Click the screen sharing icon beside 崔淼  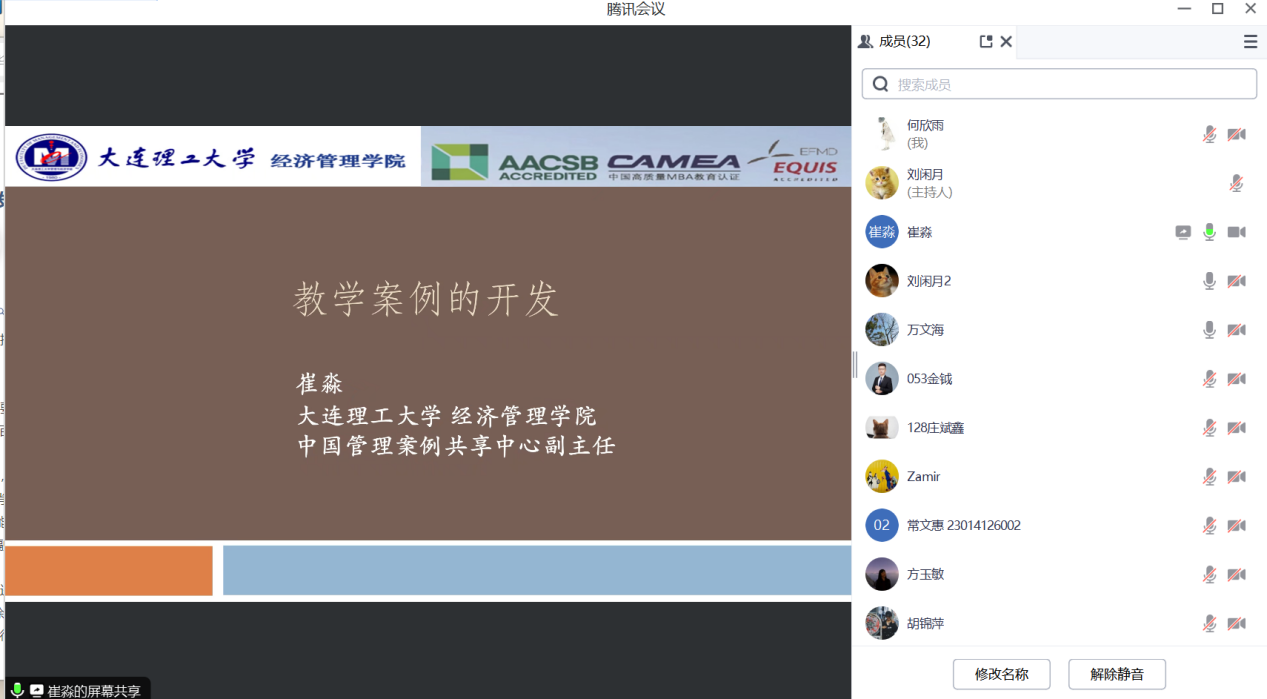click(1183, 232)
